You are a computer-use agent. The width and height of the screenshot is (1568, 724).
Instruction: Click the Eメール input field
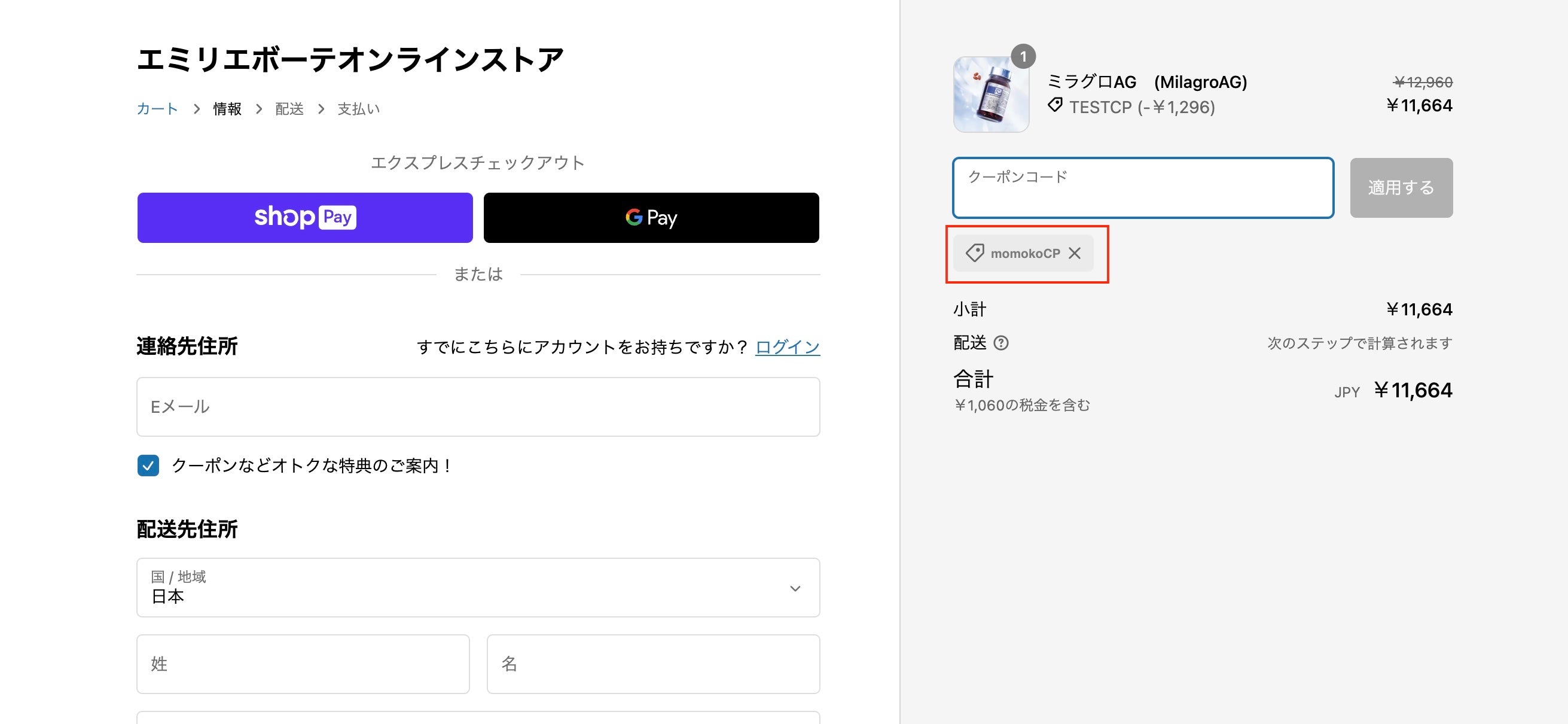coord(478,407)
